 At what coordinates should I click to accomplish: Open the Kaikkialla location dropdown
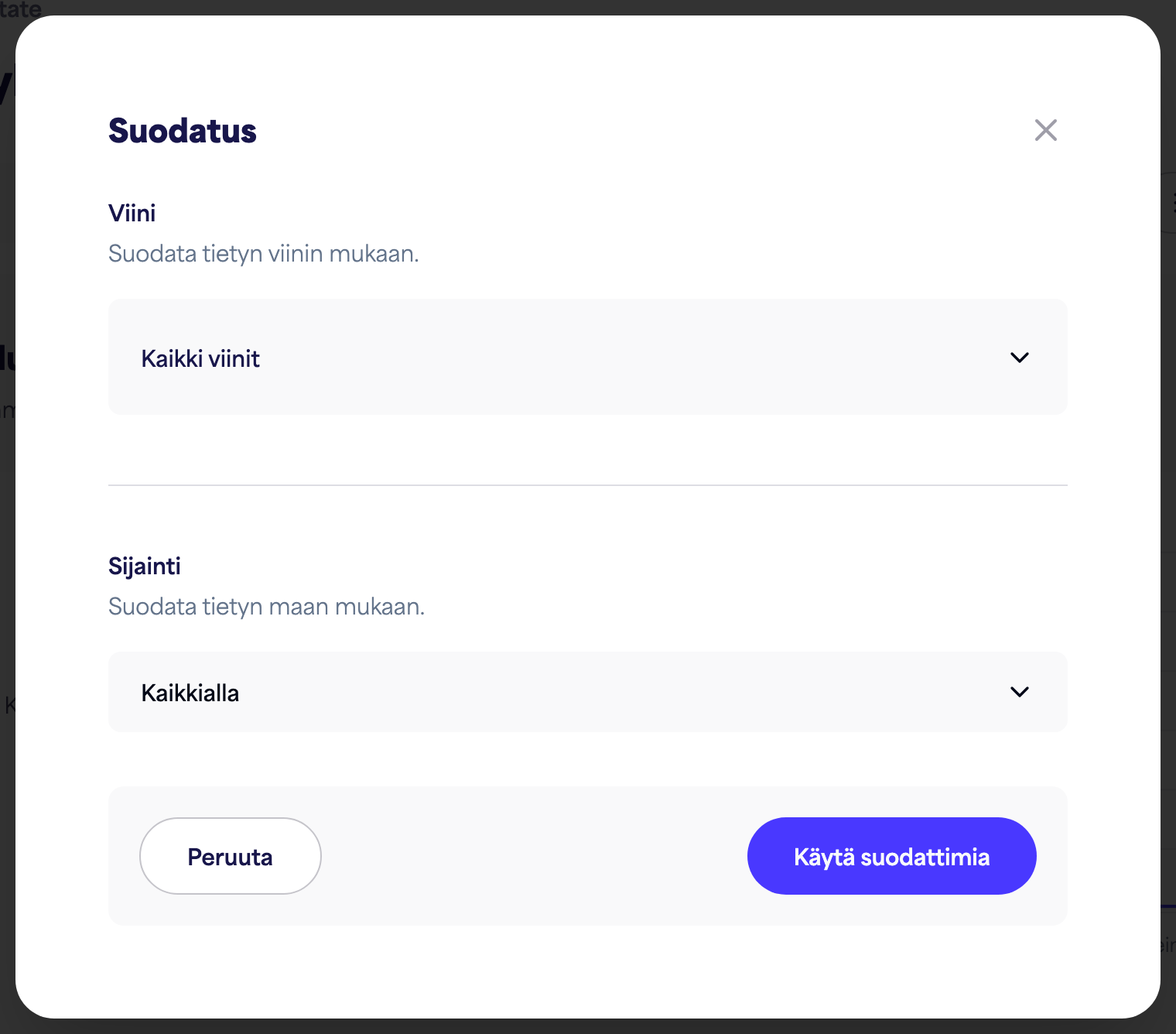click(588, 692)
